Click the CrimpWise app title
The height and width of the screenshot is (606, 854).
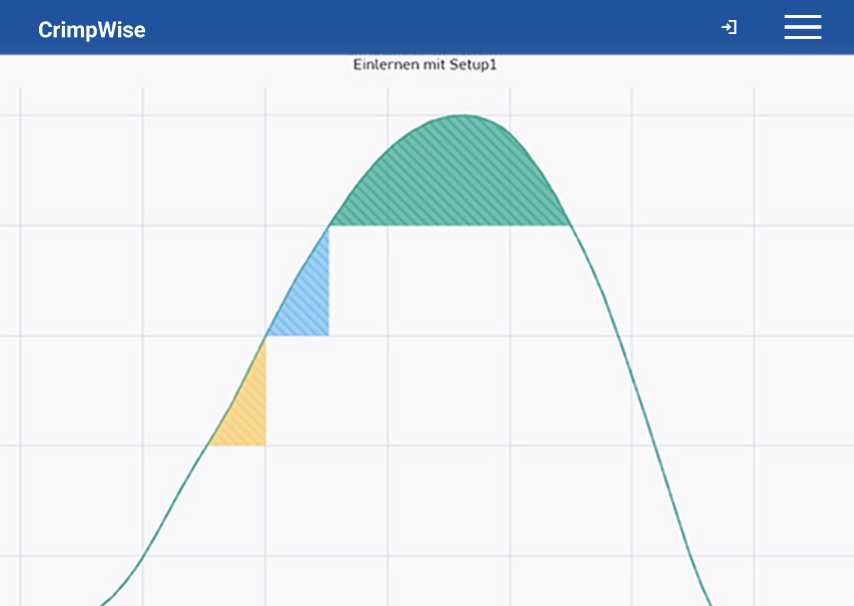click(92, 30)
